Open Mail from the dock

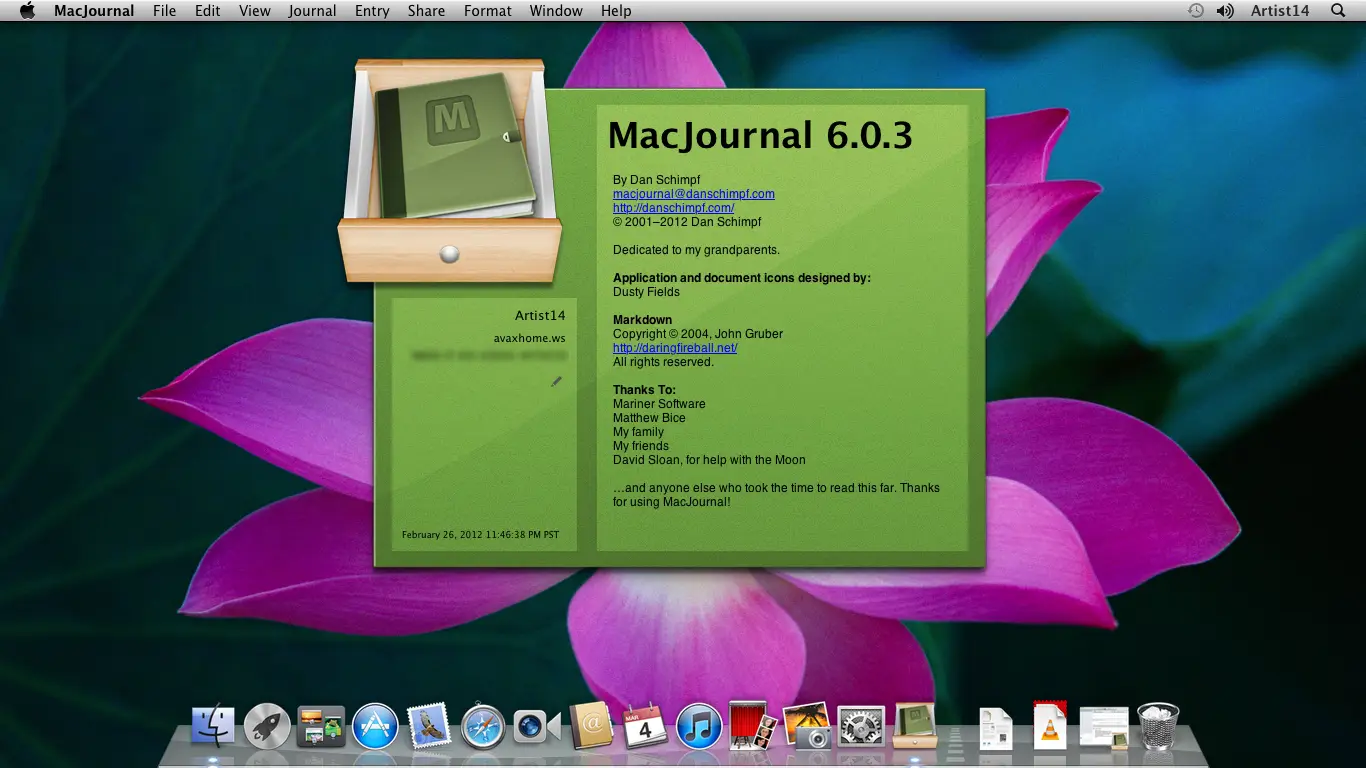coord(429,726)
